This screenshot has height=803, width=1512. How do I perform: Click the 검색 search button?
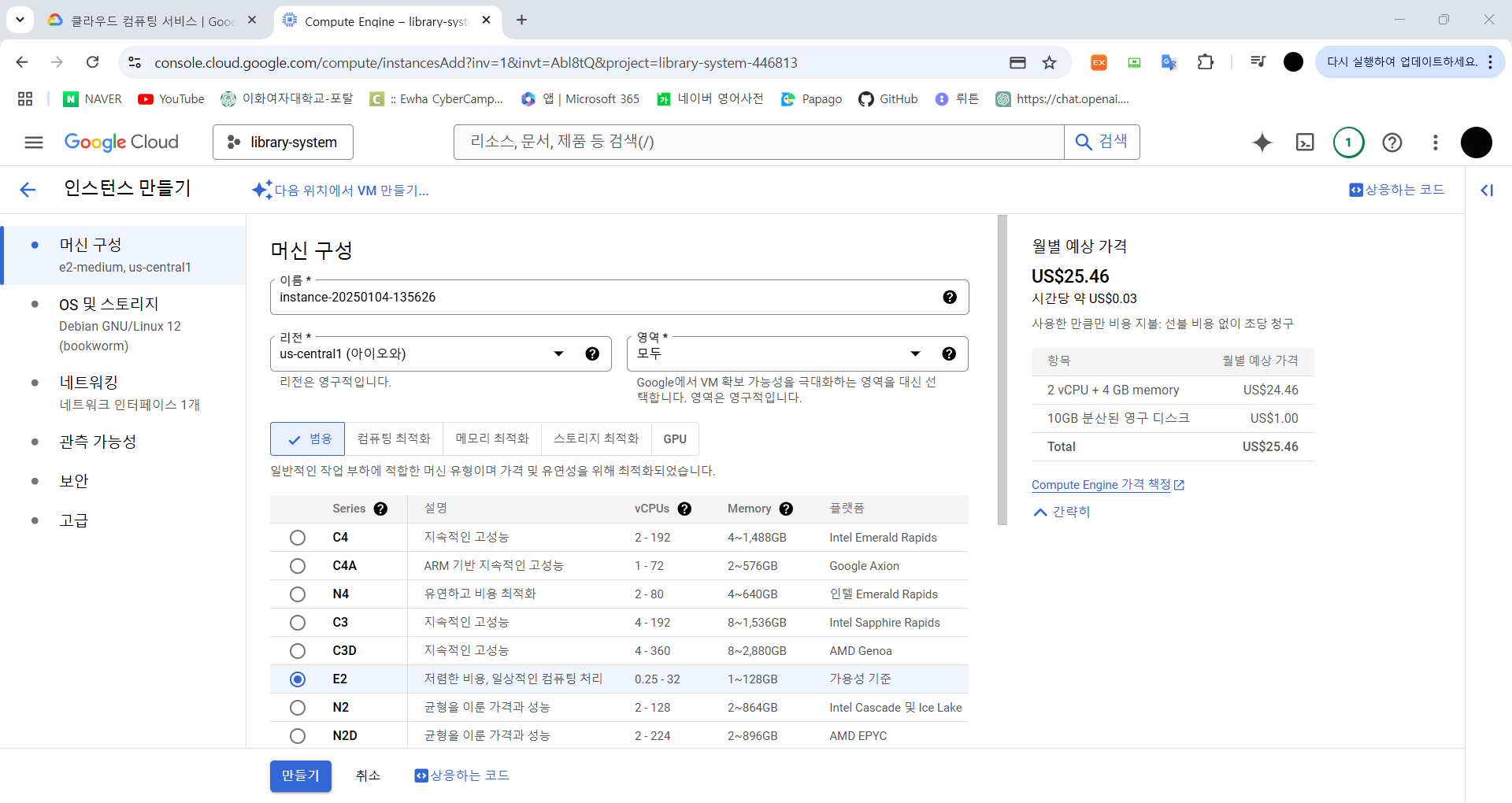click(1102, 142)
